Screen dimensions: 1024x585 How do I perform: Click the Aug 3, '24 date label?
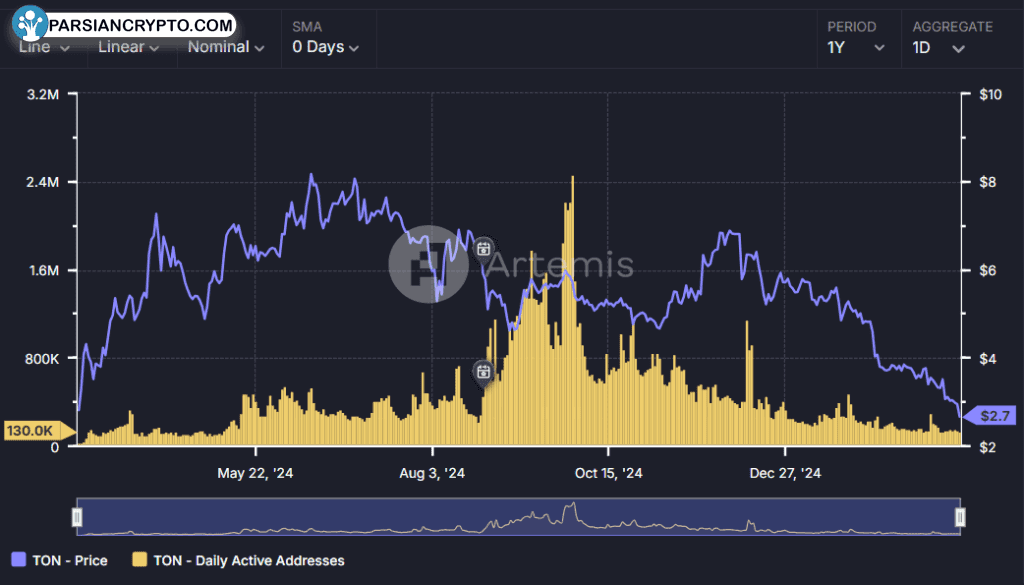pyautogui.click(x=432, y=473)
